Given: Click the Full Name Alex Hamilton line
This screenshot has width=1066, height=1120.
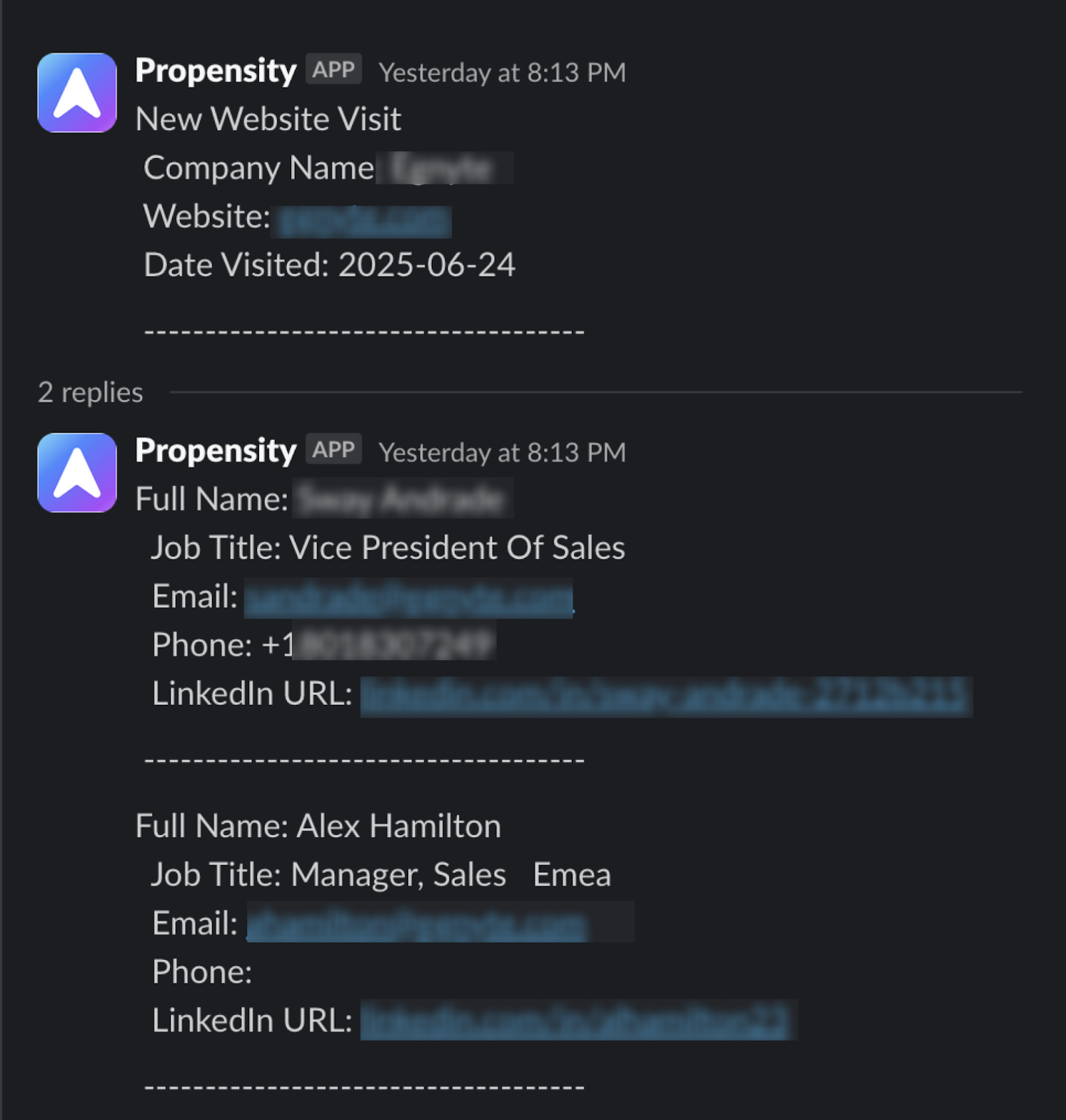Looking at the screenshot, I should [318, 826].
